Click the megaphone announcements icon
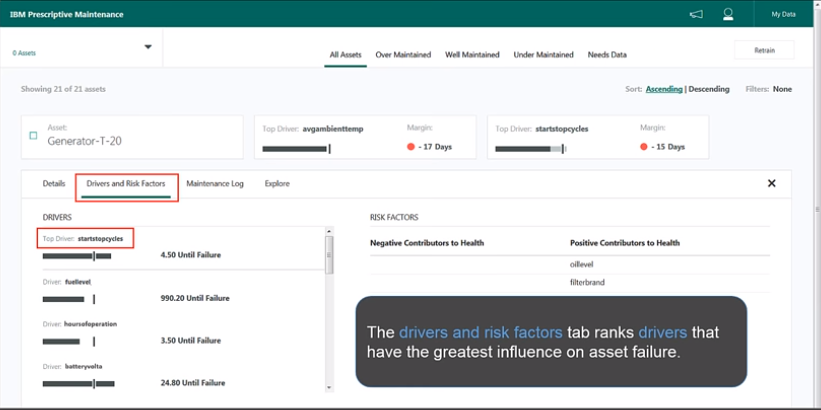Image resolution: width=821 pixels, height=410 pixels. click(x=696, y=14)
